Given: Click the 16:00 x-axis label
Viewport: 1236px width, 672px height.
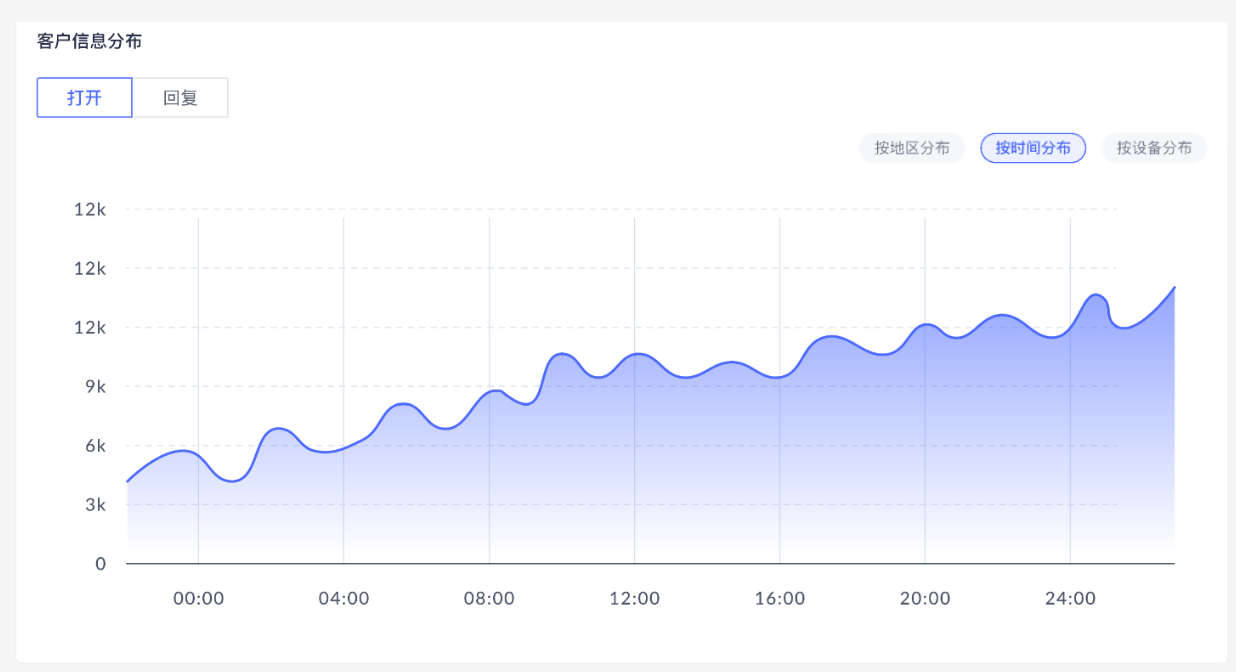Looking at the screenshot, I should (780, 599).
